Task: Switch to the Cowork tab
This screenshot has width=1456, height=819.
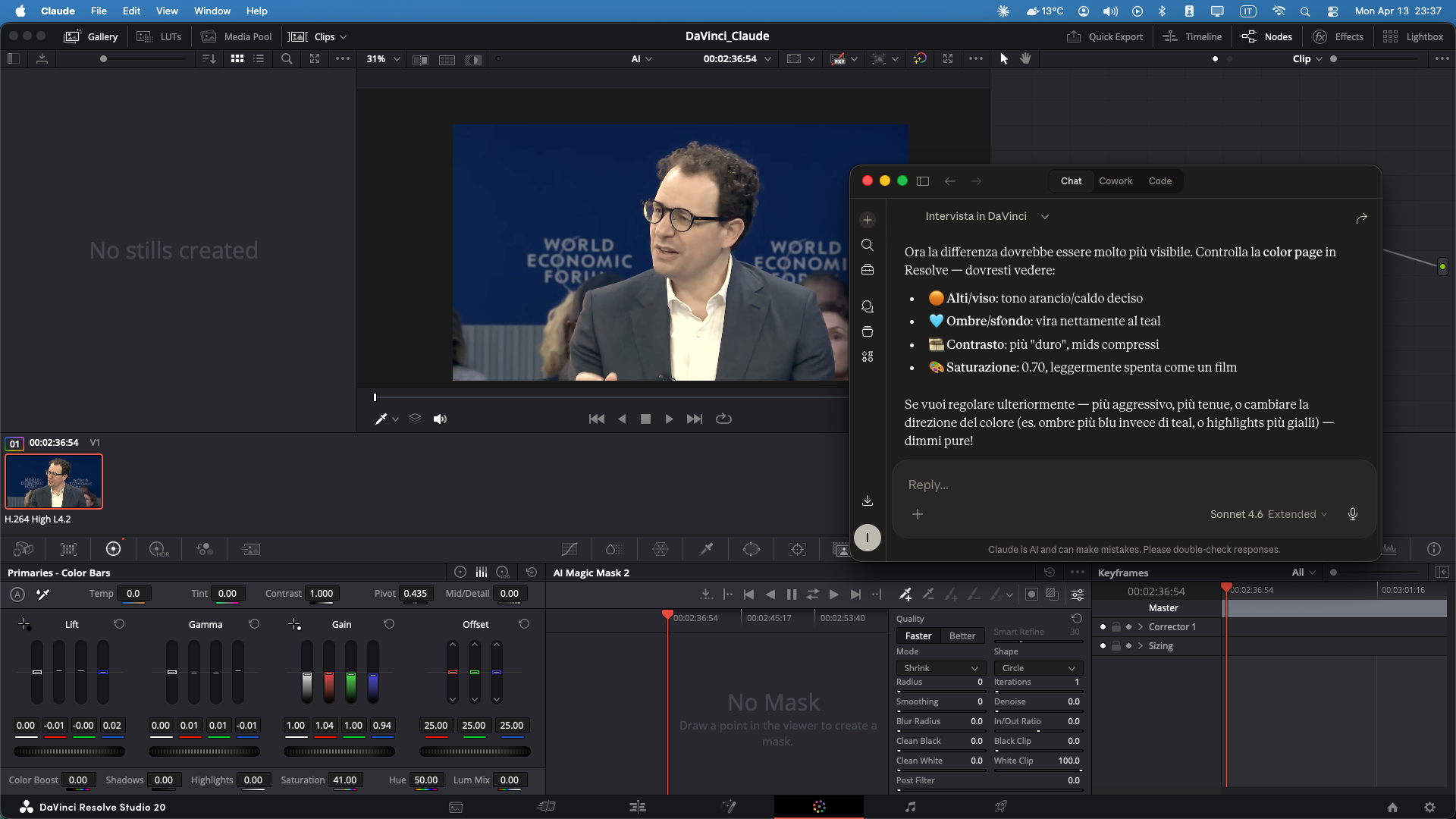Action: (1115, 181)
